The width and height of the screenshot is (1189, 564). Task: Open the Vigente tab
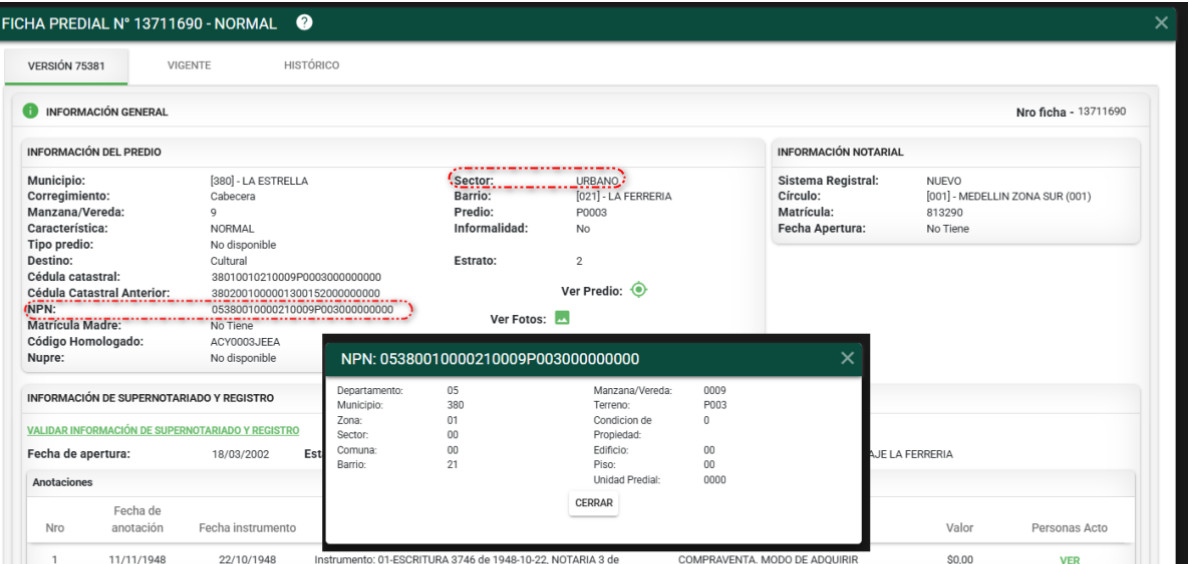188,66
